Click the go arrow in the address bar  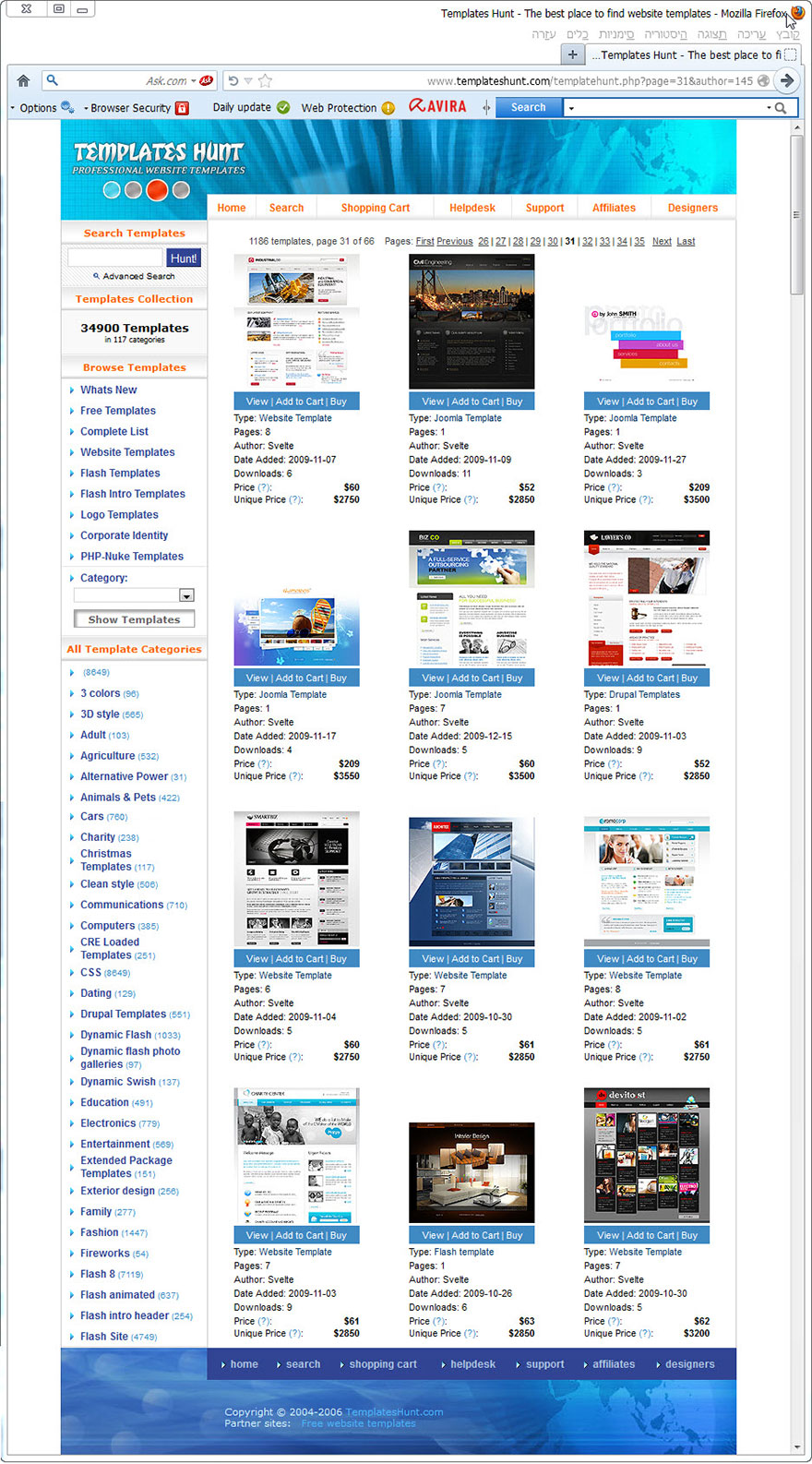[787, 80]
